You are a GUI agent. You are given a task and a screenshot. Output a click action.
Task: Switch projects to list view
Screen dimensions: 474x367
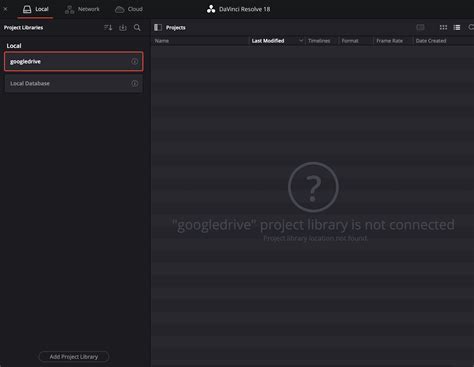(457, 28)
